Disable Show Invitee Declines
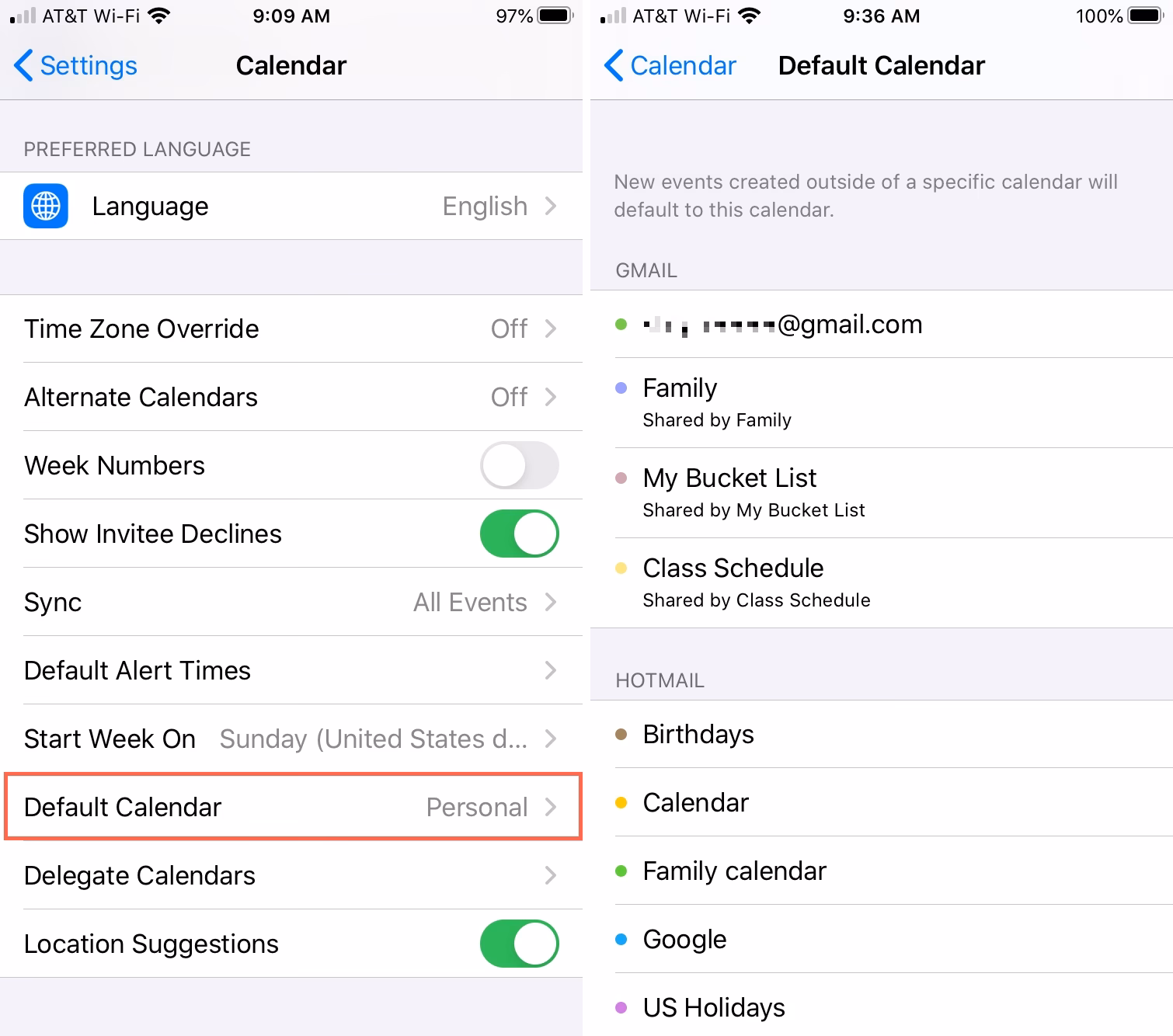1173x1036 pixels. click(518, 534)
